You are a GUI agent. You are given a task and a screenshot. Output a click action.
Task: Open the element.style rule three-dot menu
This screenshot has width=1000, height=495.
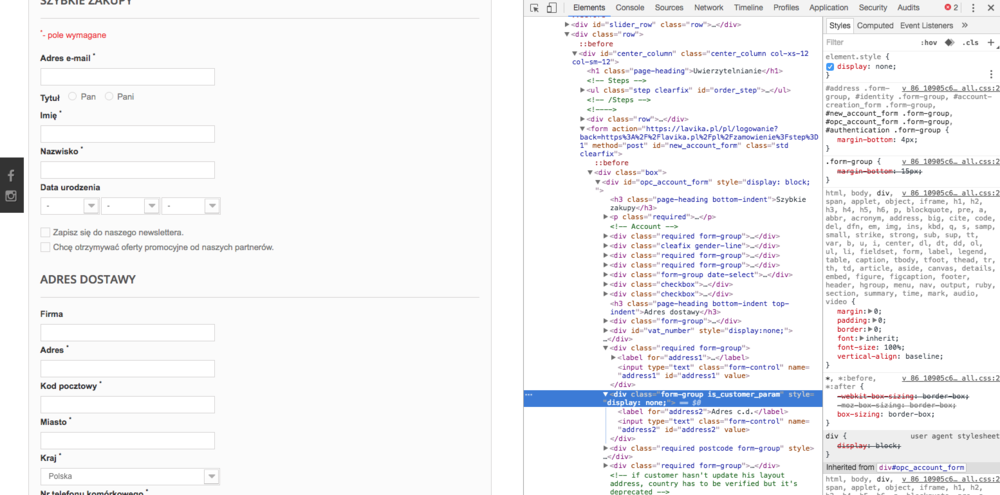[x=991, y=74]
